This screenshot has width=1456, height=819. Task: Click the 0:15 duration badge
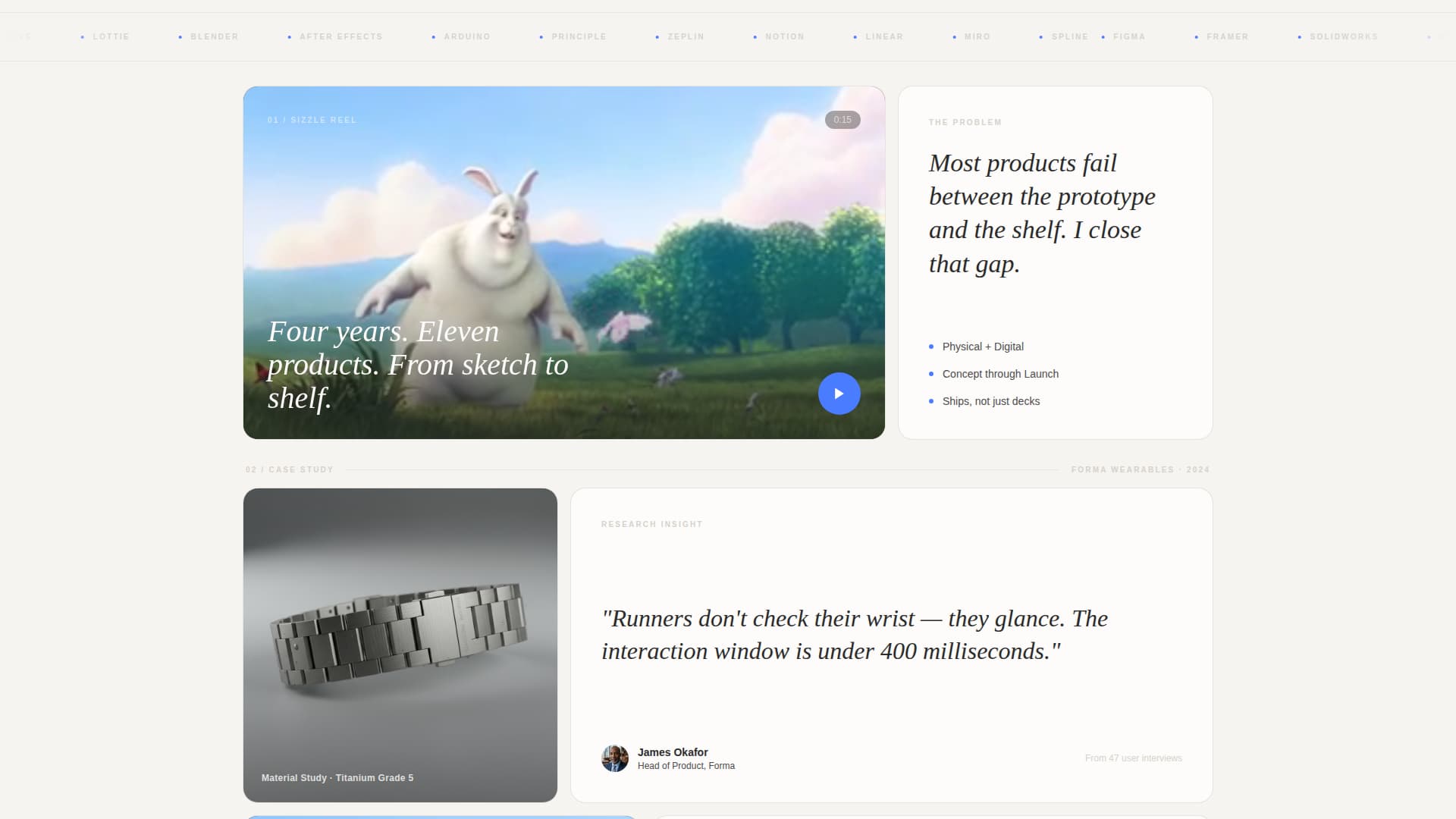click(x=843, y=120)
